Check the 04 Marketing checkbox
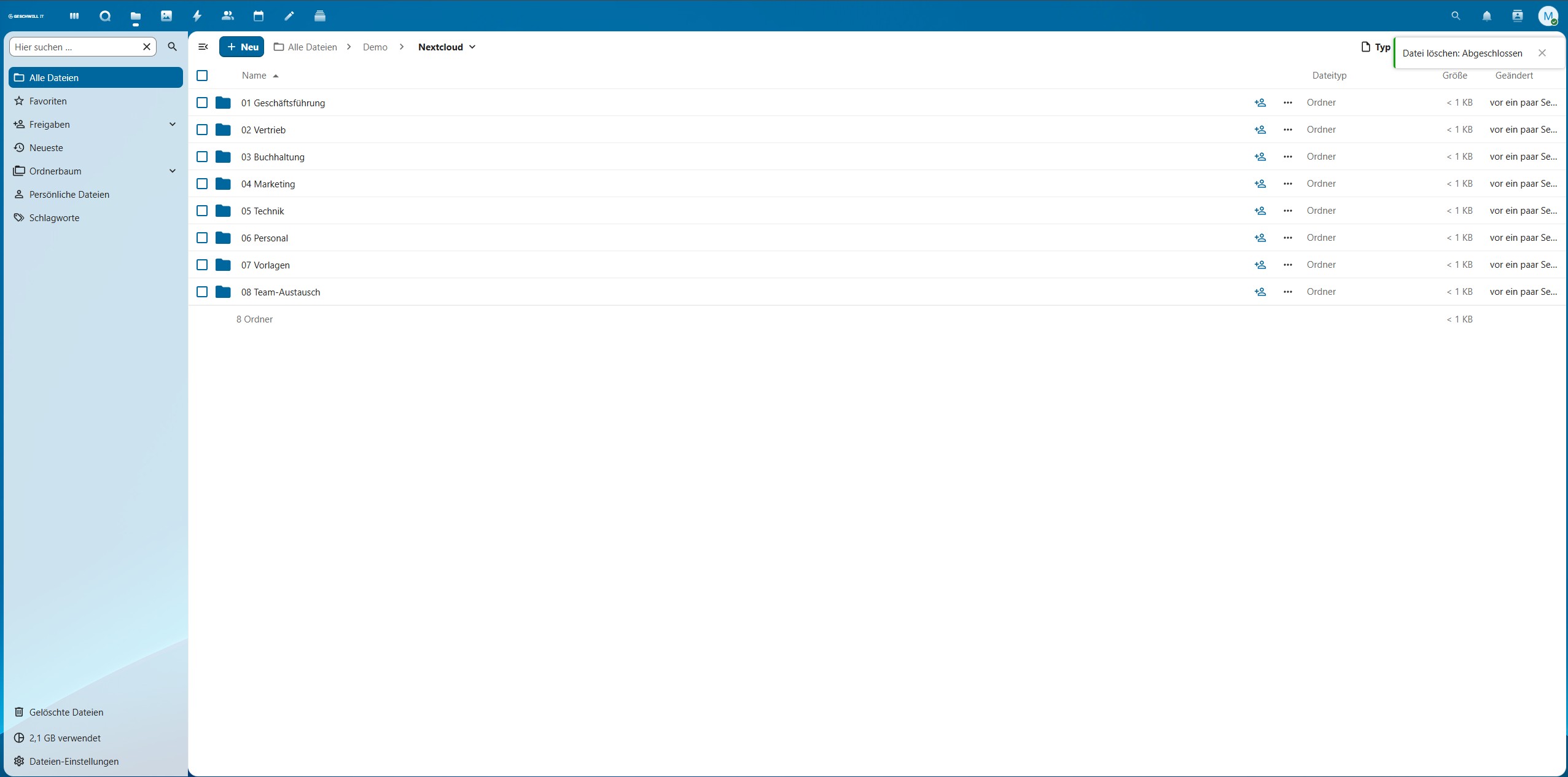 [x=202, y=184]
